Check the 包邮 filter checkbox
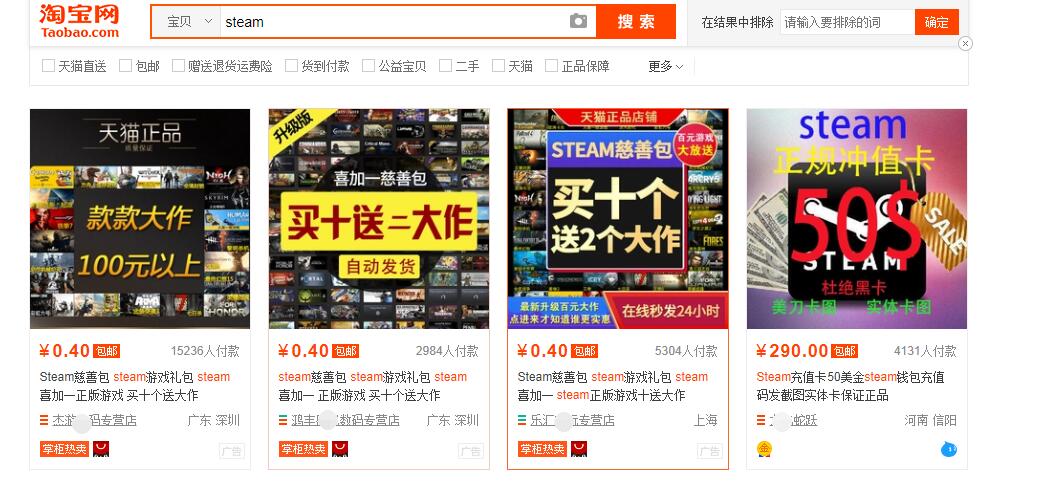 click(x=125, y=65)
